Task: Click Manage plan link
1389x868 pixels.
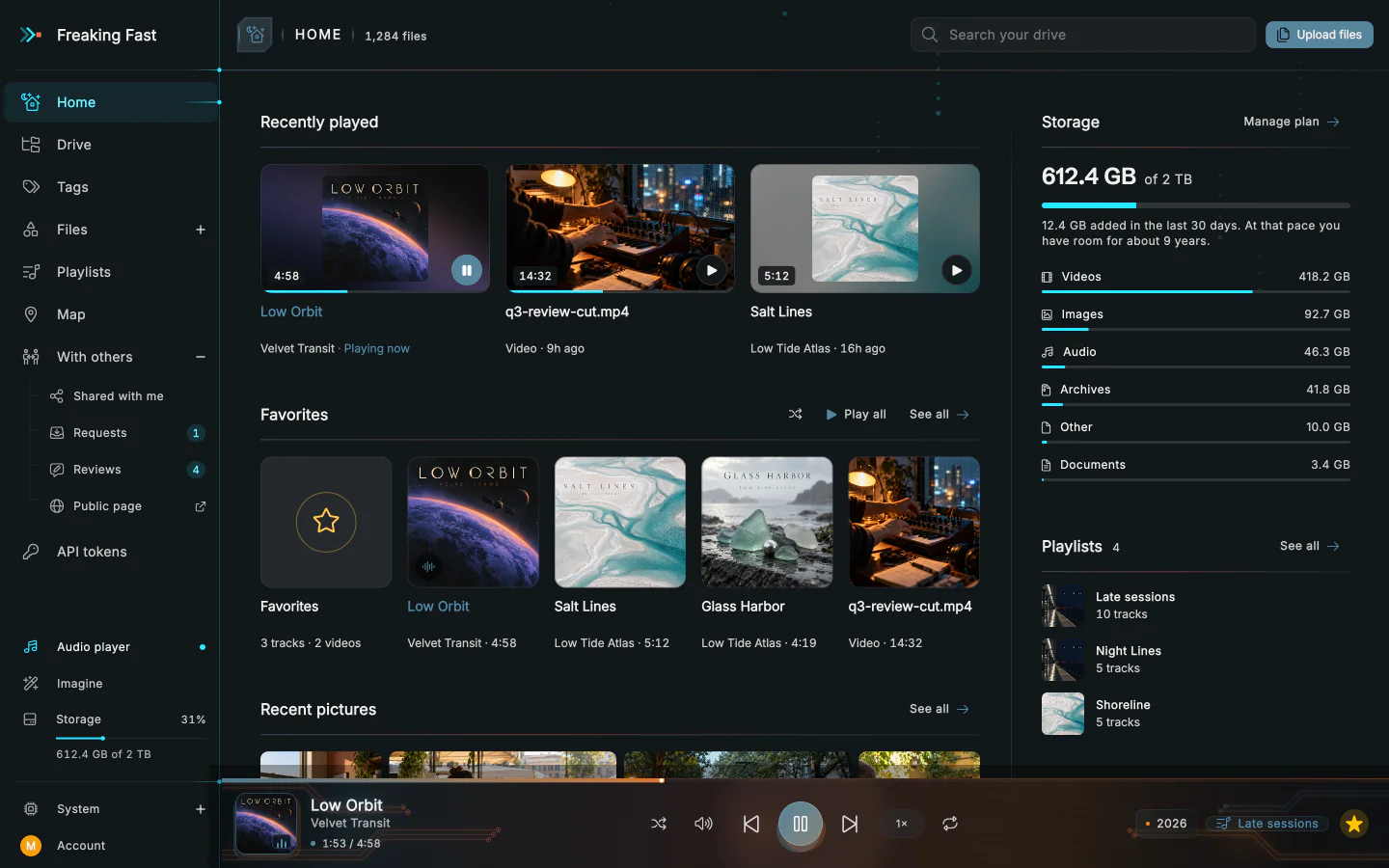Action: (1292, 122)
